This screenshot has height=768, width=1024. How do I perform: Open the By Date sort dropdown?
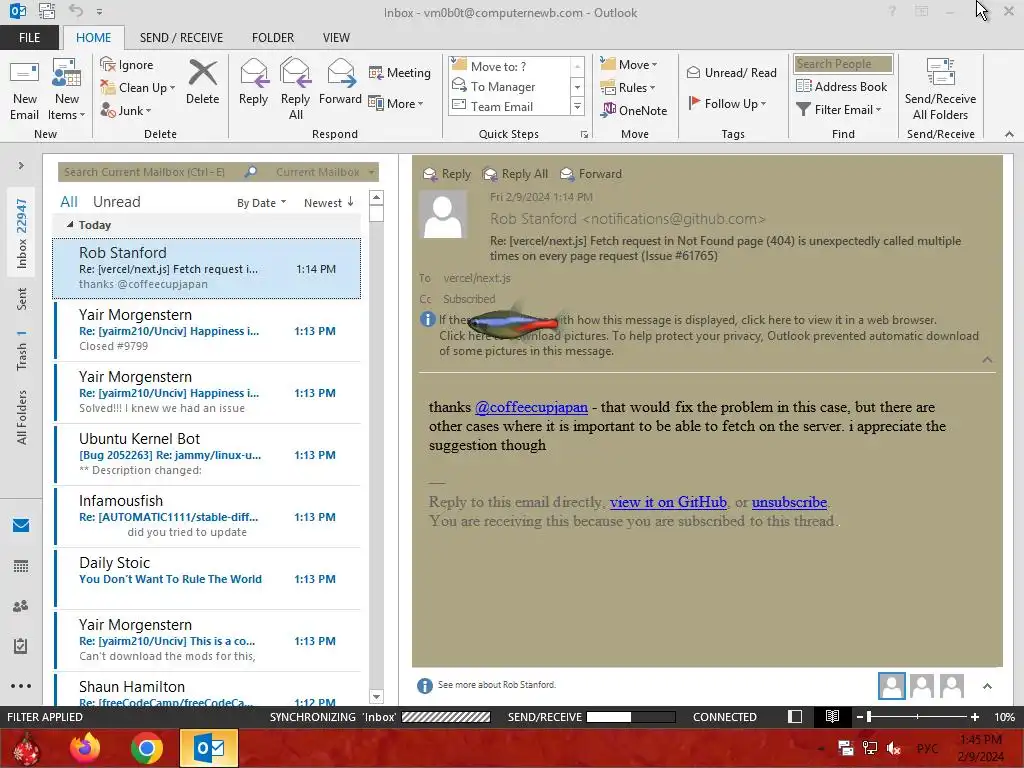pos(261,202)
